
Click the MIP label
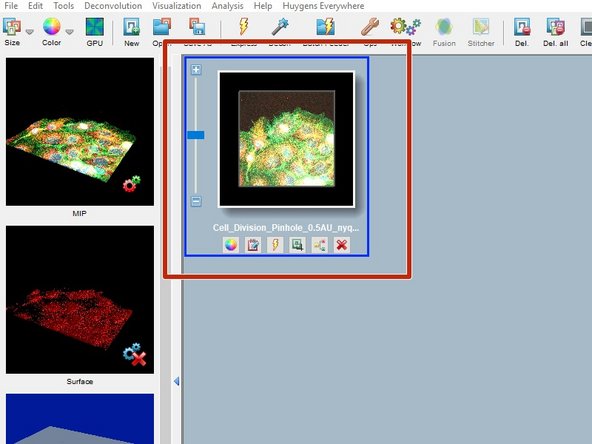point(79,213)
